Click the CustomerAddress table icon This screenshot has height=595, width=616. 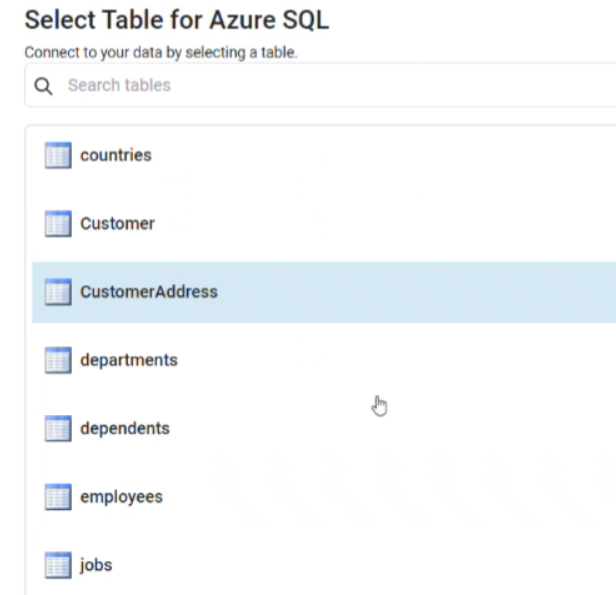click(58, 292)
